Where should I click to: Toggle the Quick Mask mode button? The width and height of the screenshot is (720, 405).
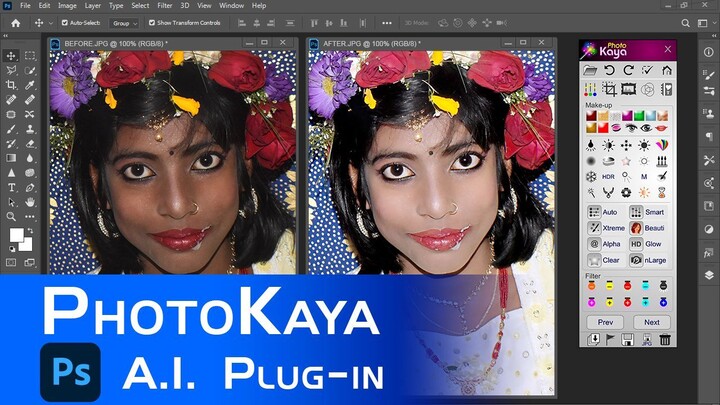pos(11,263)
